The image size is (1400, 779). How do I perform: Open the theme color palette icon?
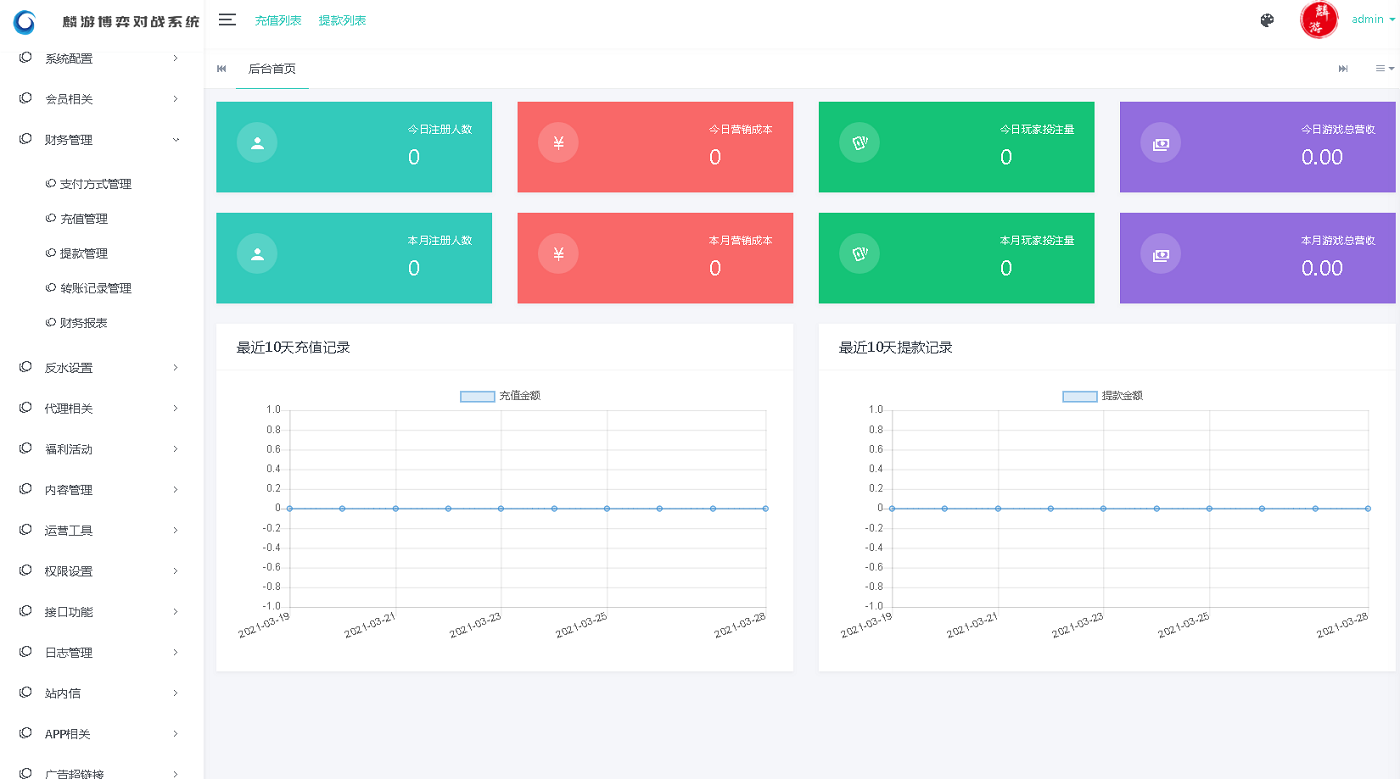pos(1267,20)
